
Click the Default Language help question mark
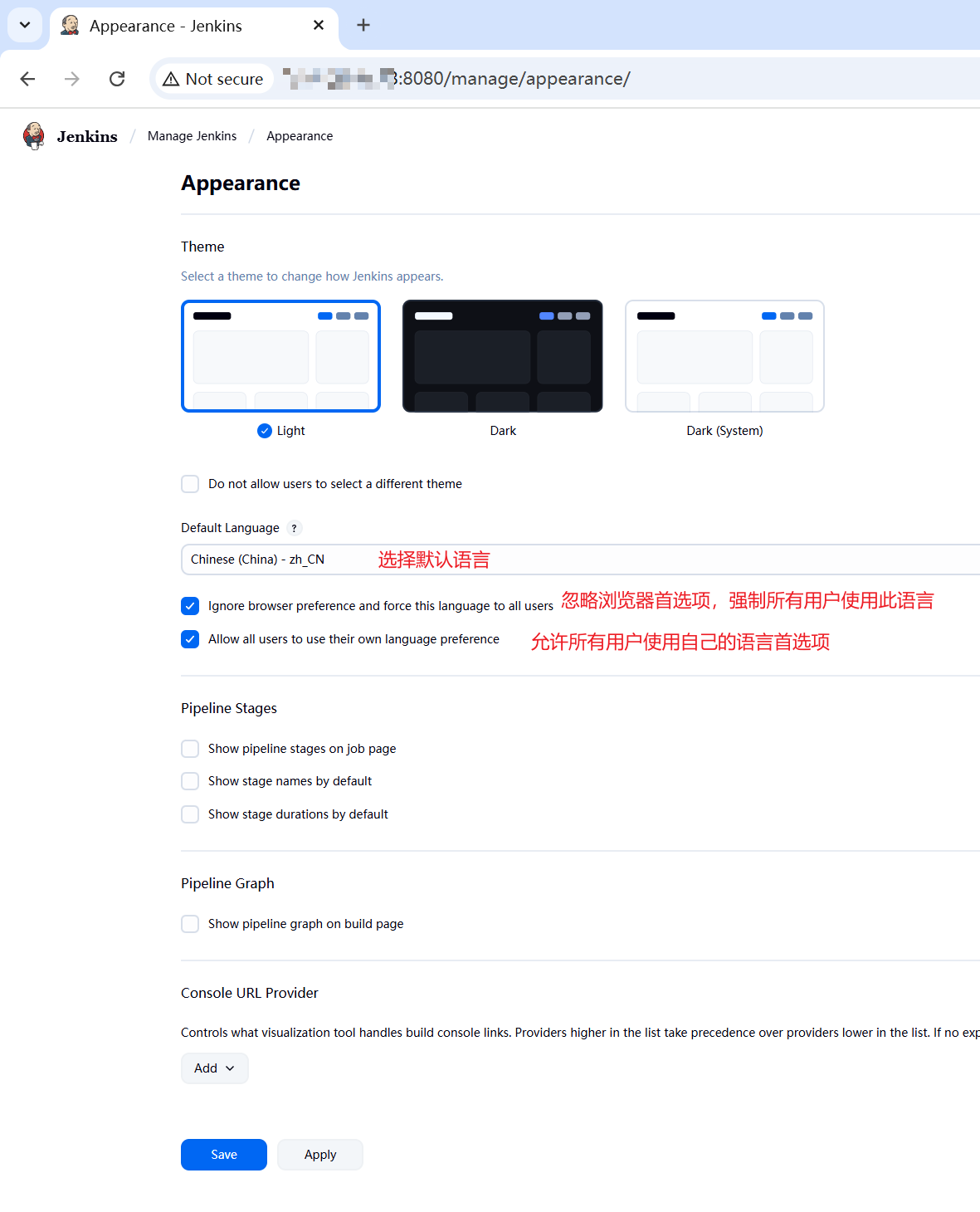294,528
